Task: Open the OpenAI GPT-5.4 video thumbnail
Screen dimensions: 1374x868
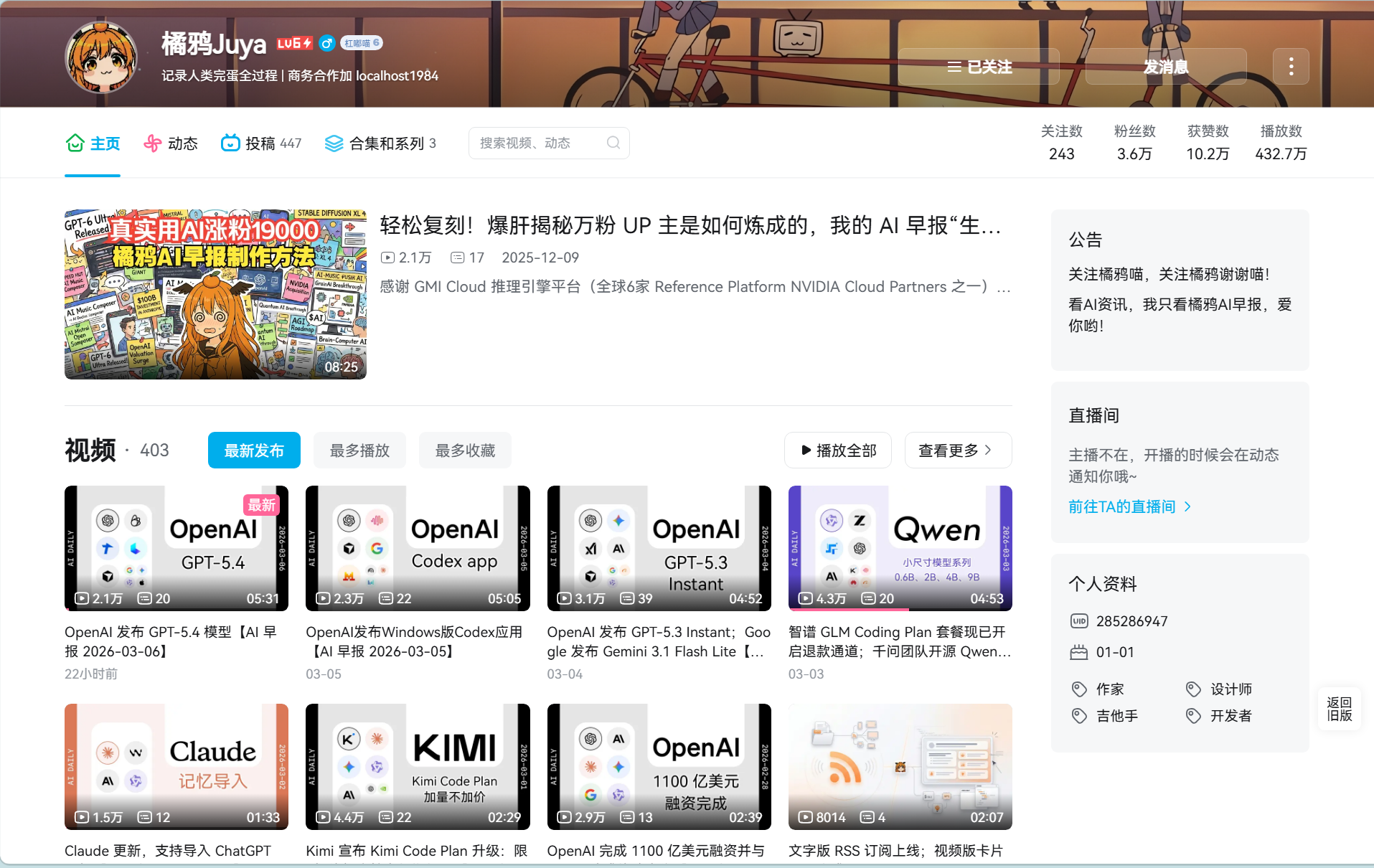Action: pyautogui.click(x=177, y=549)
